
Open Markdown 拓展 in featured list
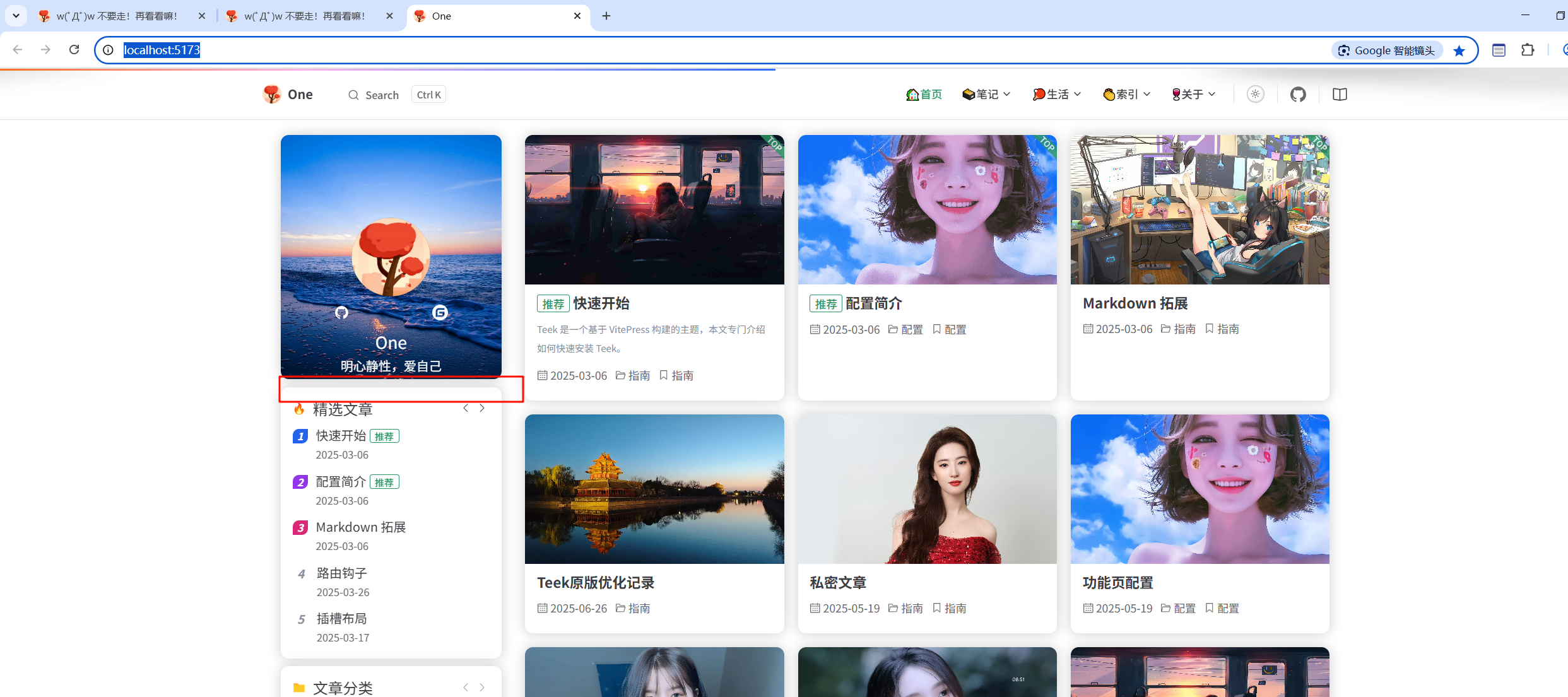point(361,527)
